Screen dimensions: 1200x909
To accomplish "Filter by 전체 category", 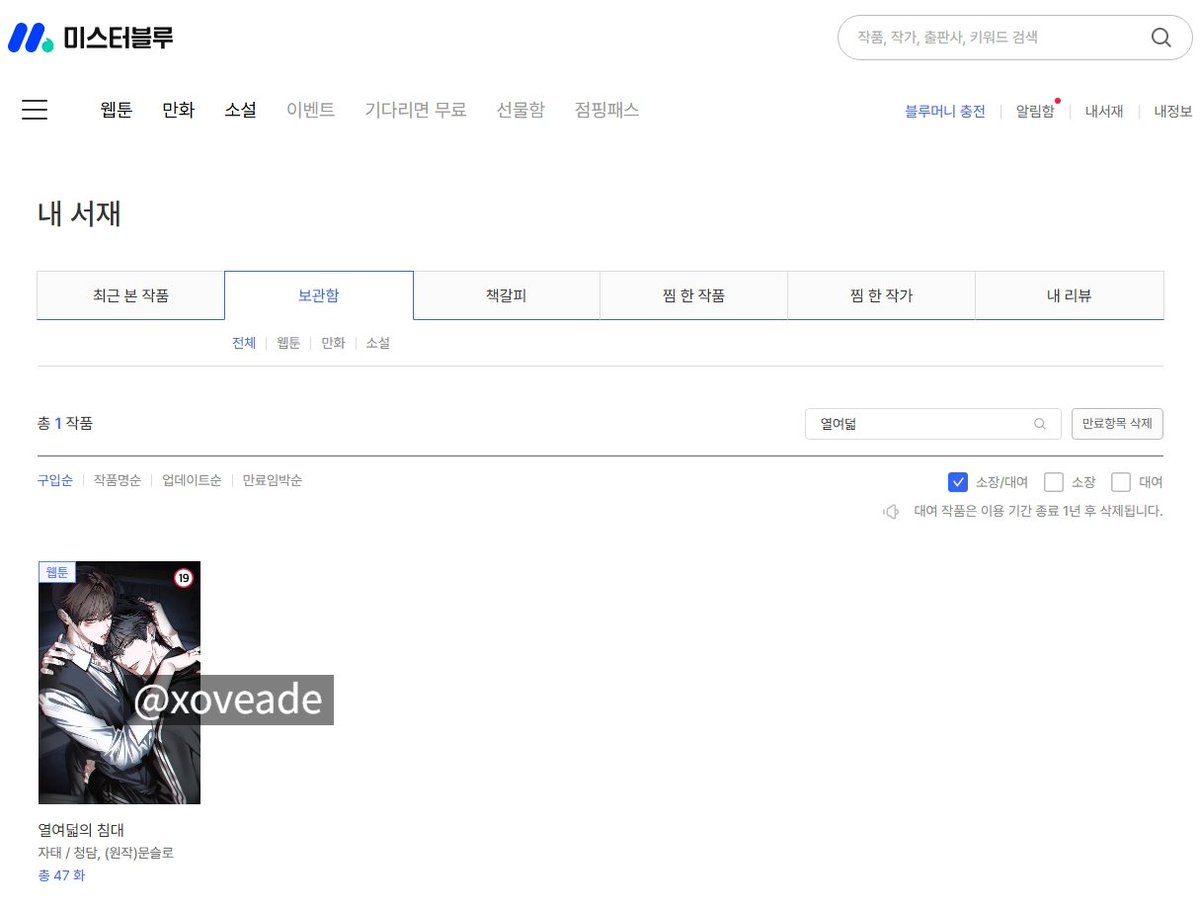I will click(x=244, y=343).
